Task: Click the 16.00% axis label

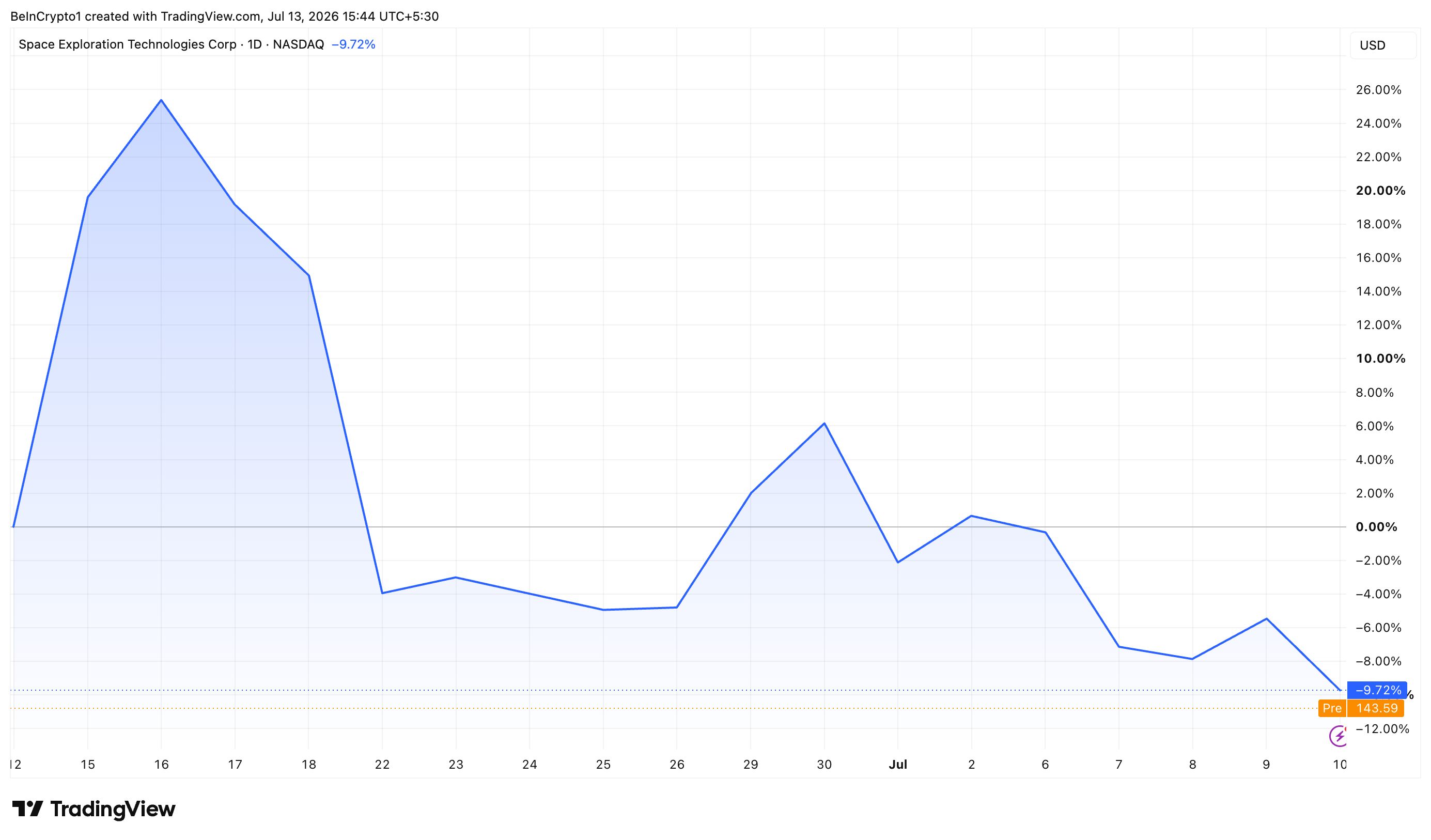Action: (1378, 258)
